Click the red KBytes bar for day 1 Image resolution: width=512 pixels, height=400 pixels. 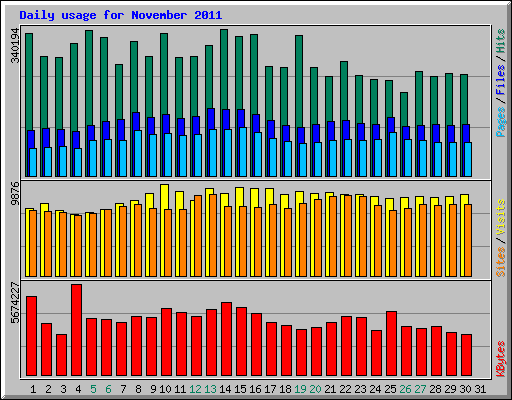pyautogui.click(x=31, y=336)
